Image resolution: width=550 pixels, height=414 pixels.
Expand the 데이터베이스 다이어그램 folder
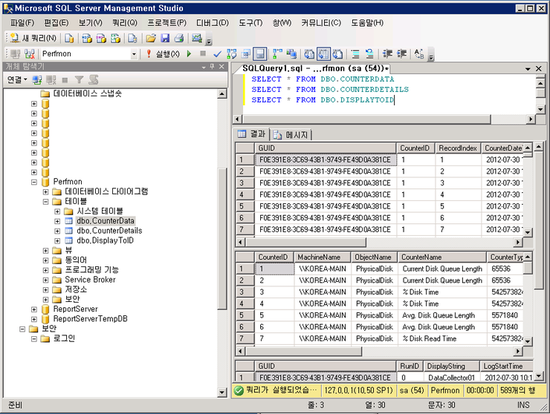[x=46, y=192]
